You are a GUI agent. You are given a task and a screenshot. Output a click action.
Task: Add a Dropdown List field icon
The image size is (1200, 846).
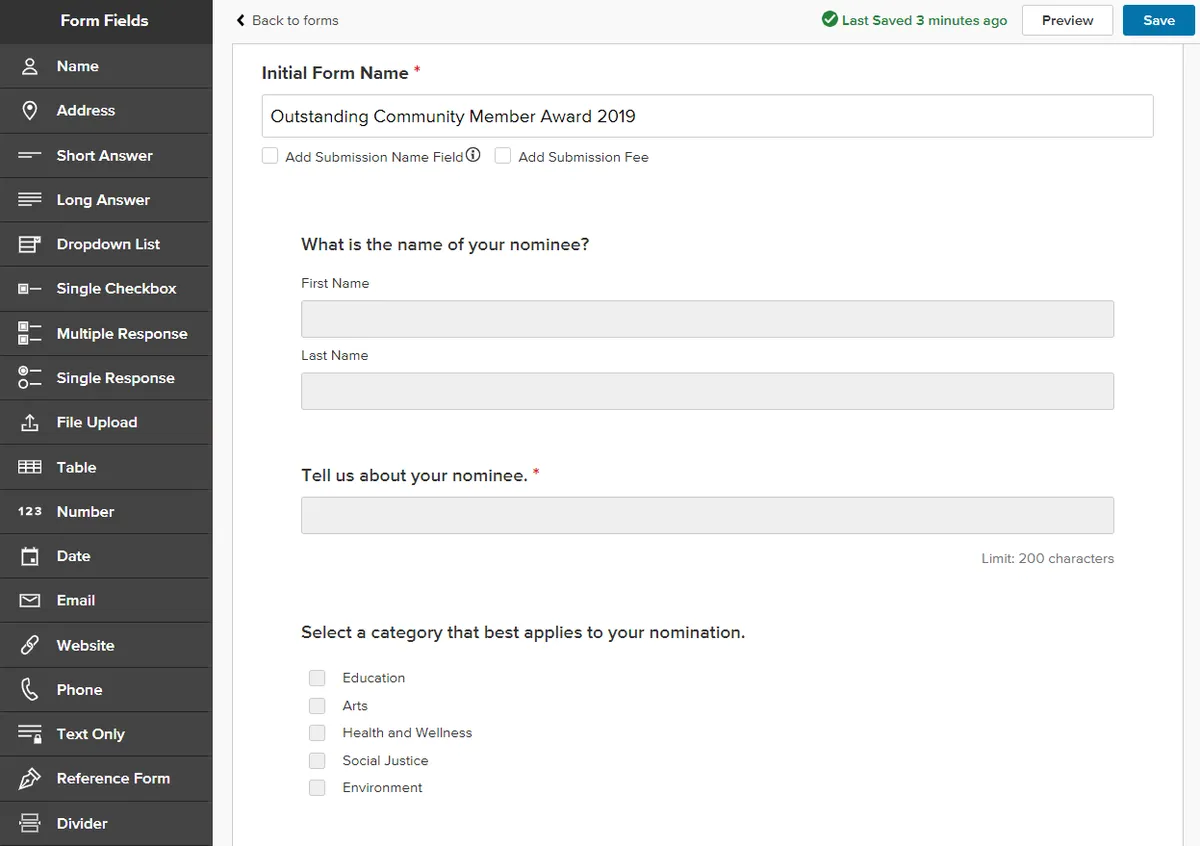point(30,244)
